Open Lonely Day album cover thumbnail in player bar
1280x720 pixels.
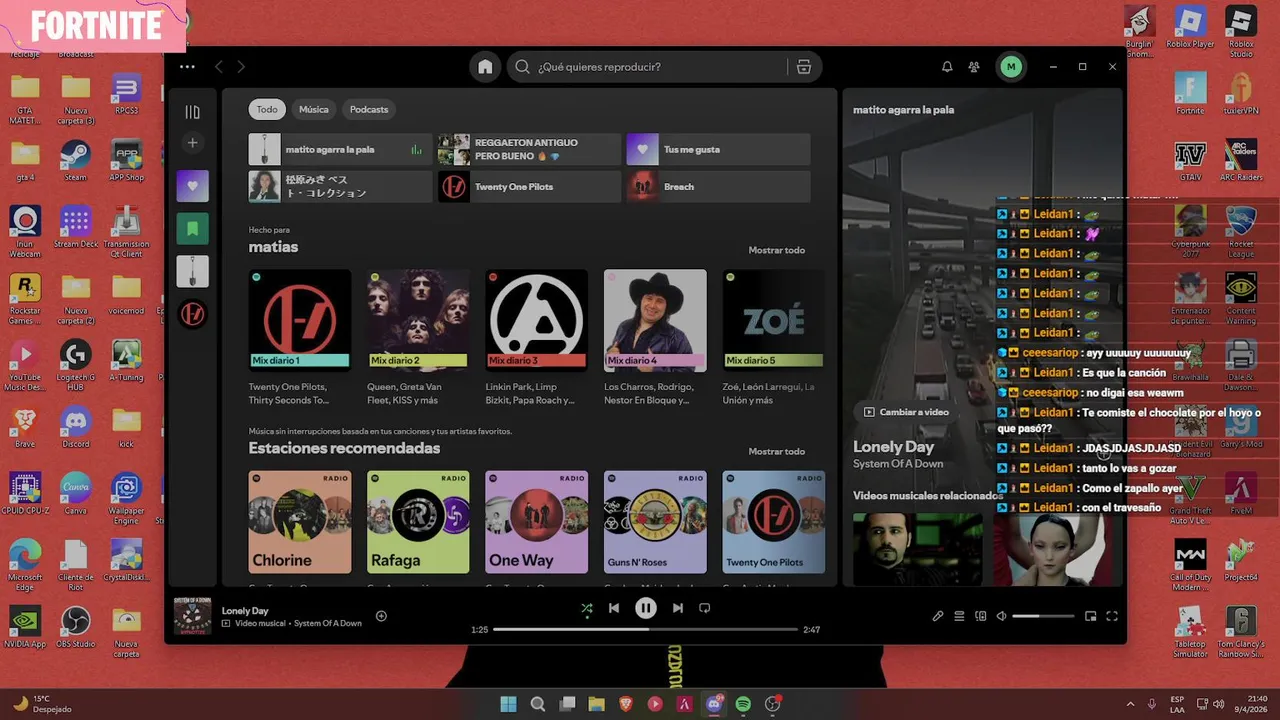click(x=192, y=616)
